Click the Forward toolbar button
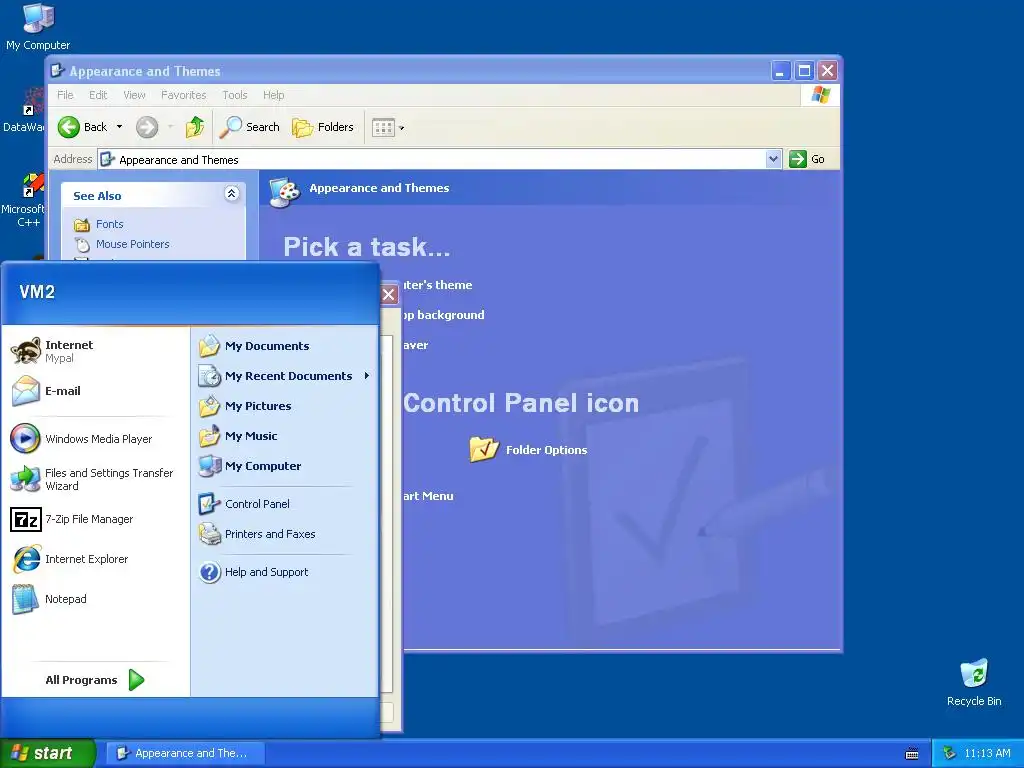 (147, 127)
